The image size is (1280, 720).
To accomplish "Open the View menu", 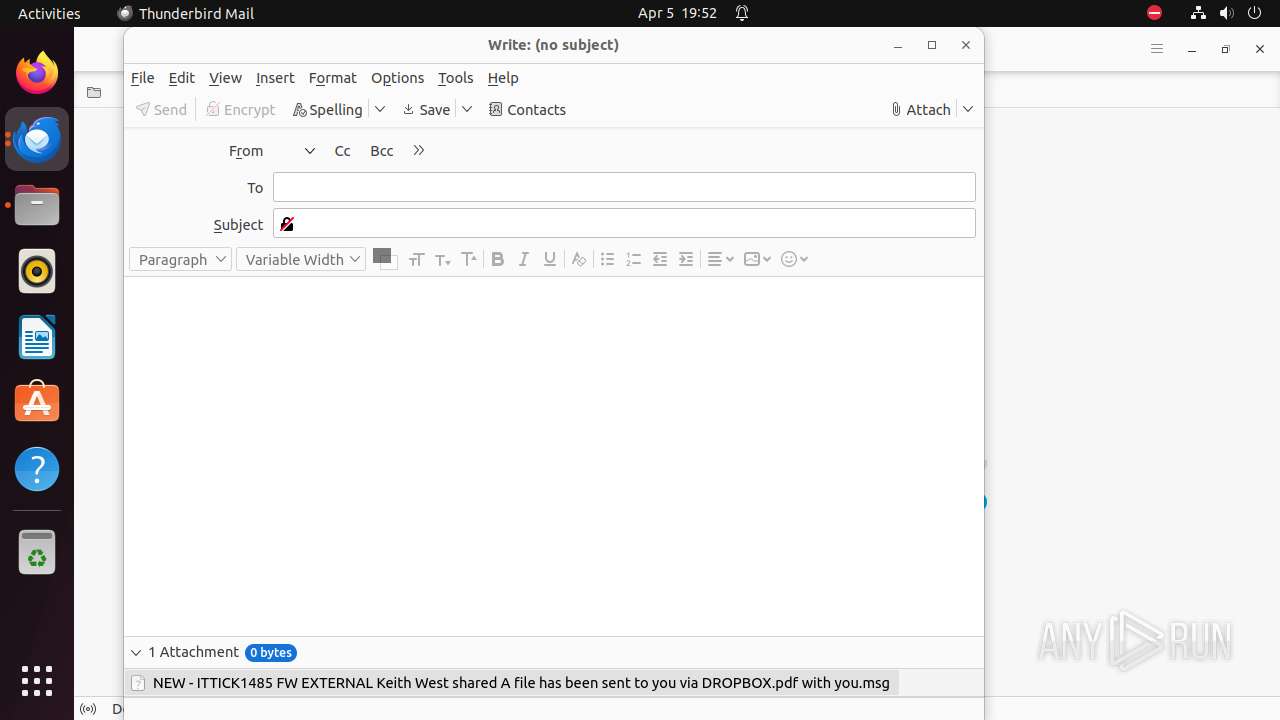I will pyautogui.click(x=225, y=78).
